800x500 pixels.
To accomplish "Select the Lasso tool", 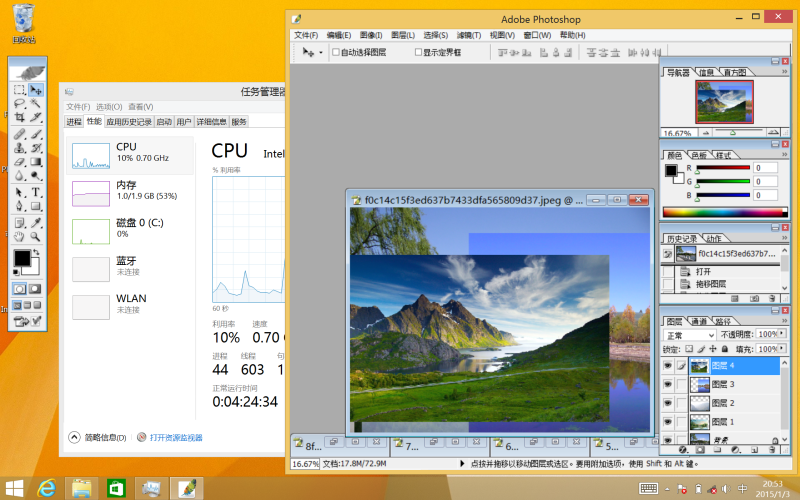I will tap(19, 104).
